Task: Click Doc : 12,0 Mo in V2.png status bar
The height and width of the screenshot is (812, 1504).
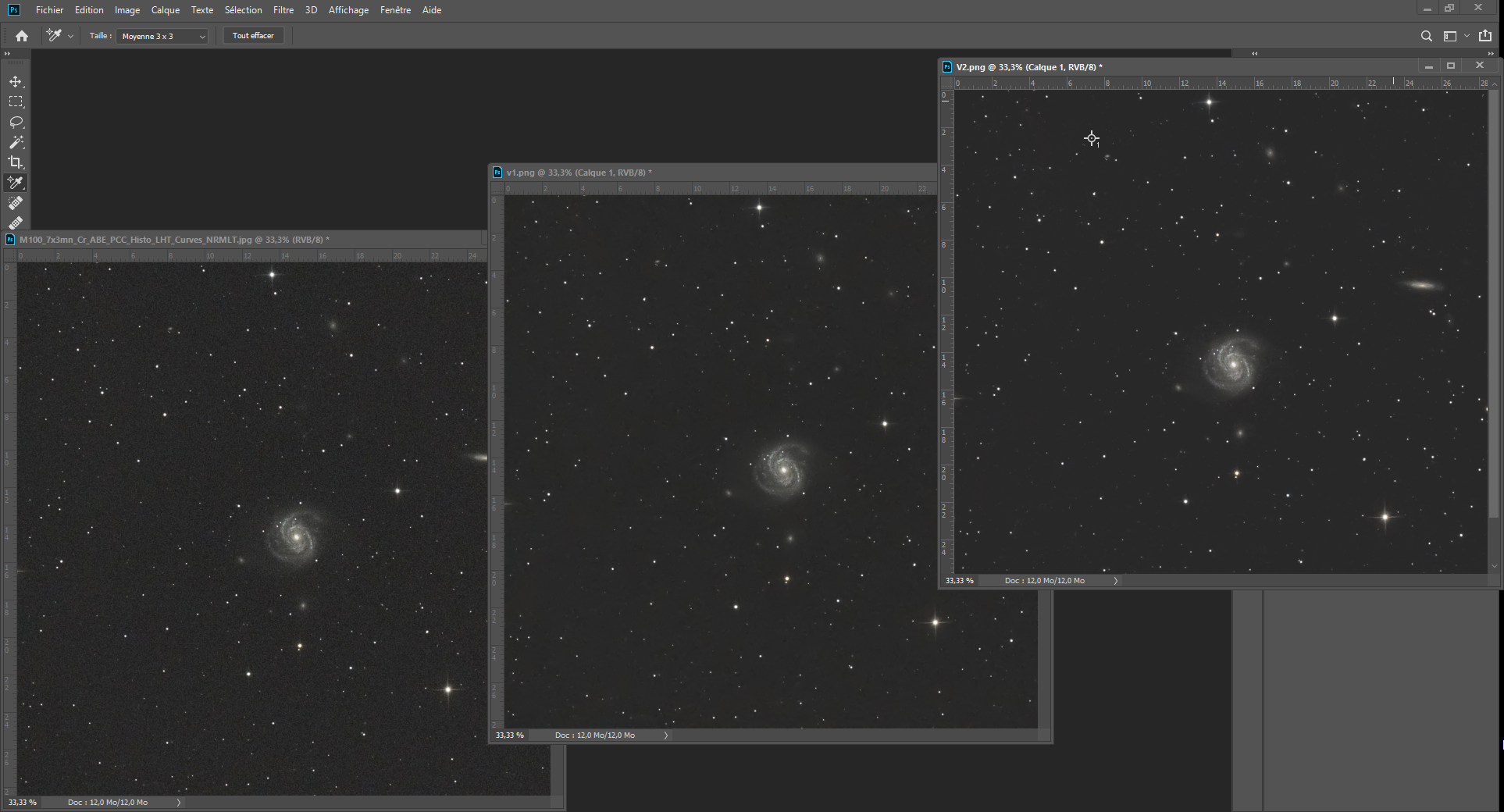Action: point(1045,581)
